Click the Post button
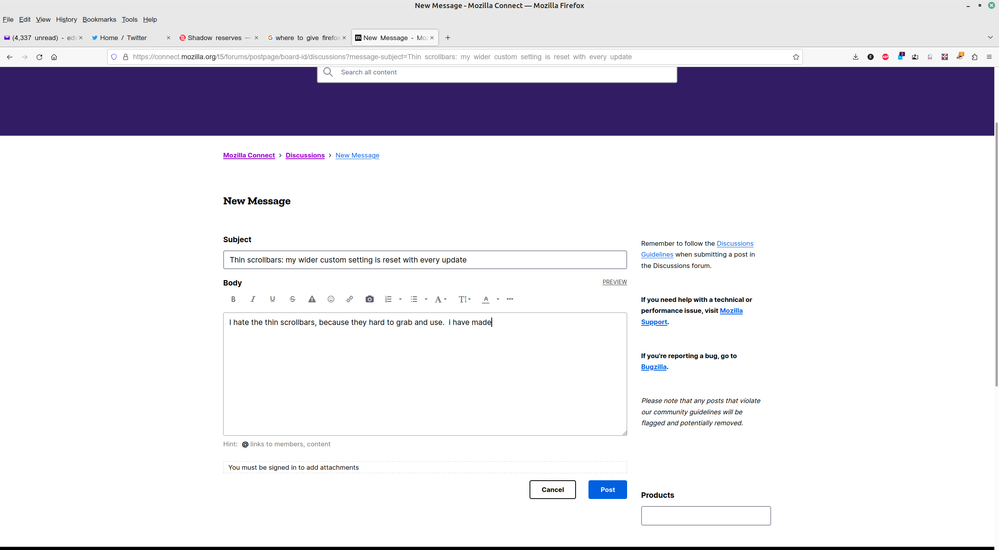 607,490
